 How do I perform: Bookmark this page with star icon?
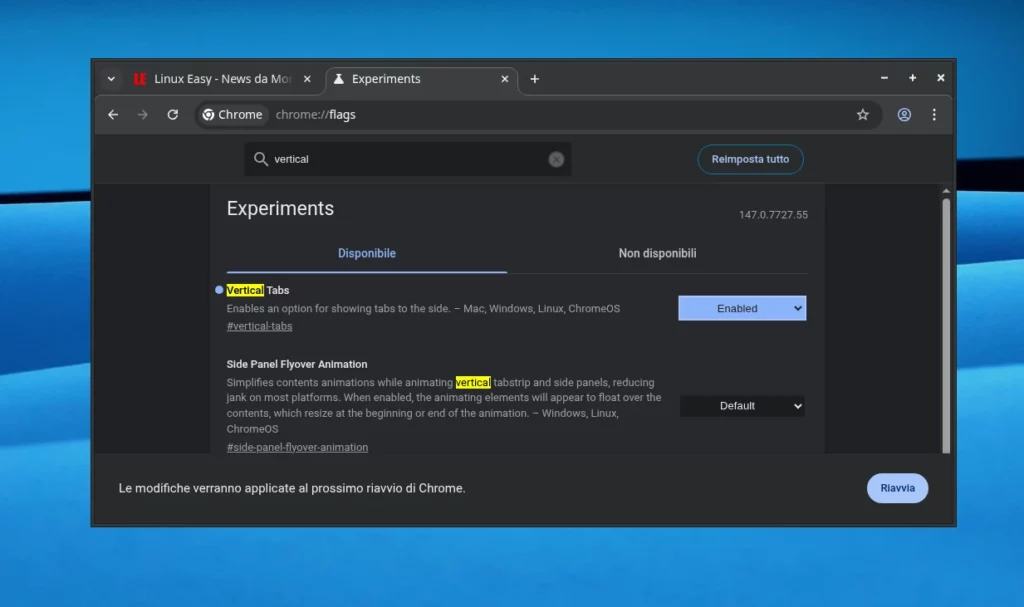click(862, 115)
